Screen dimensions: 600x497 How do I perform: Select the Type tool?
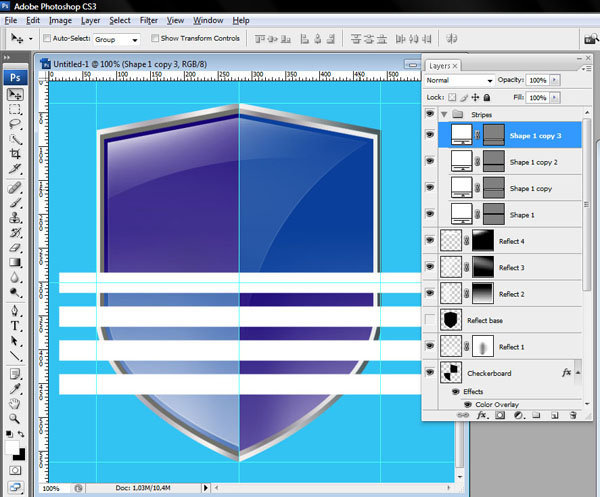[15, 326]
